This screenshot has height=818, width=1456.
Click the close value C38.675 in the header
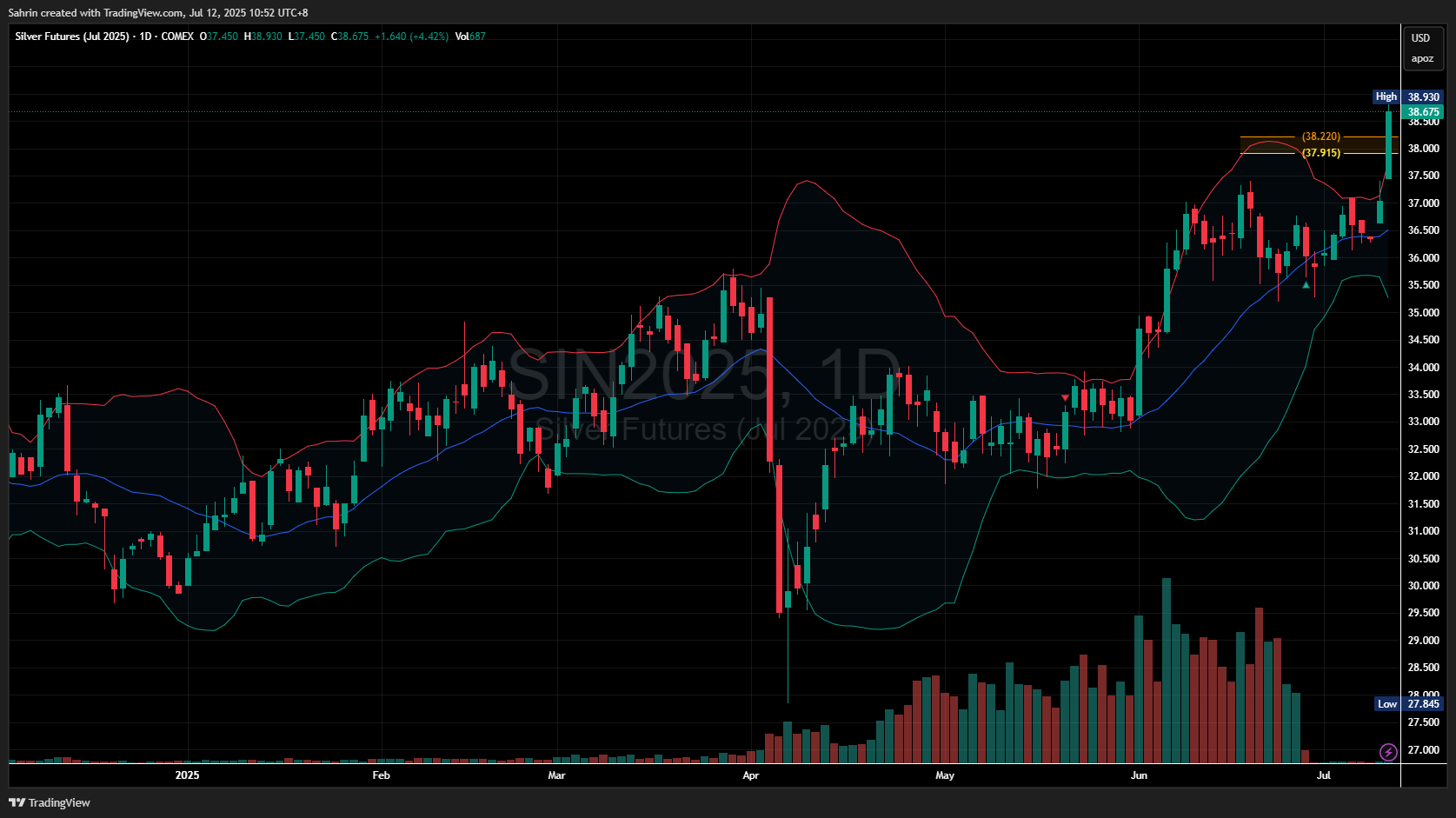click(x=350, y=37)
